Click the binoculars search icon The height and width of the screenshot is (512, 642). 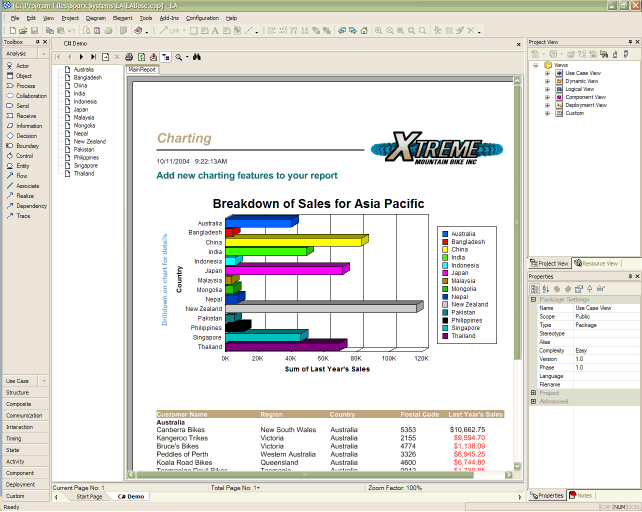[x=198, y=57]
